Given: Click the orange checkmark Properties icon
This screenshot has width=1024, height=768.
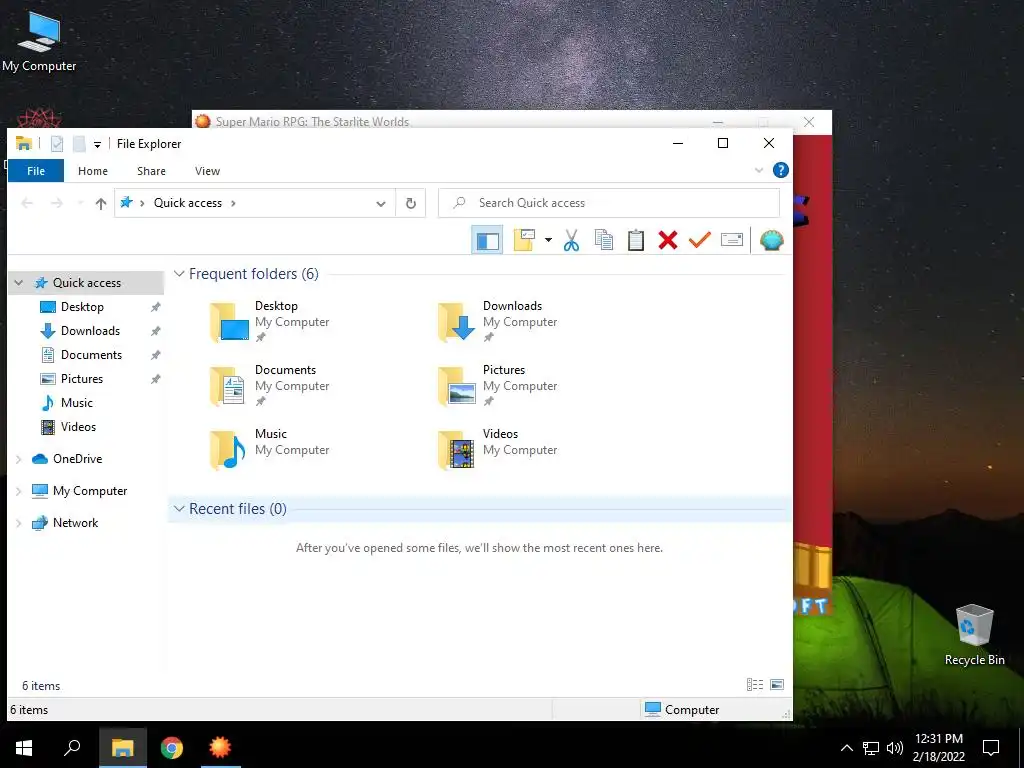Looking at the screenshot, I should coord(699,240).
